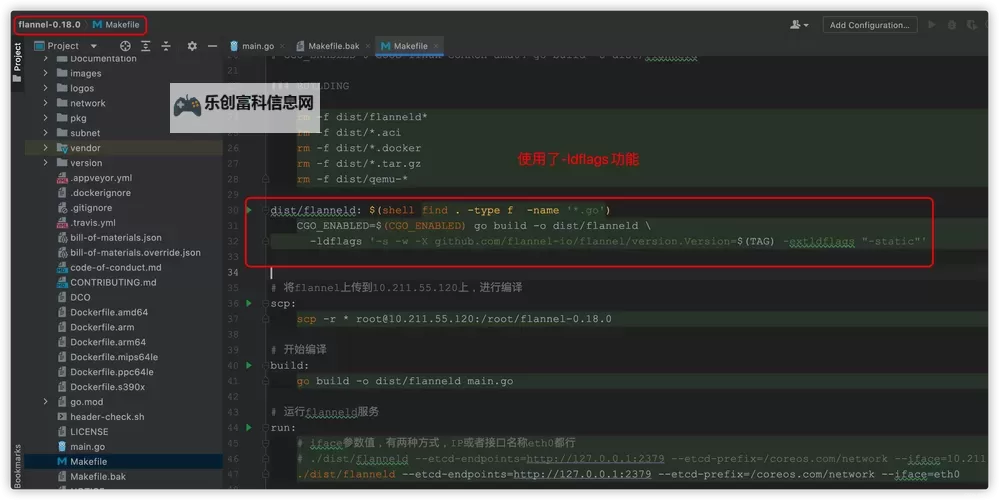Click the Add Configuration... button
Screen dimensions: 999x500
click(870, 25)
